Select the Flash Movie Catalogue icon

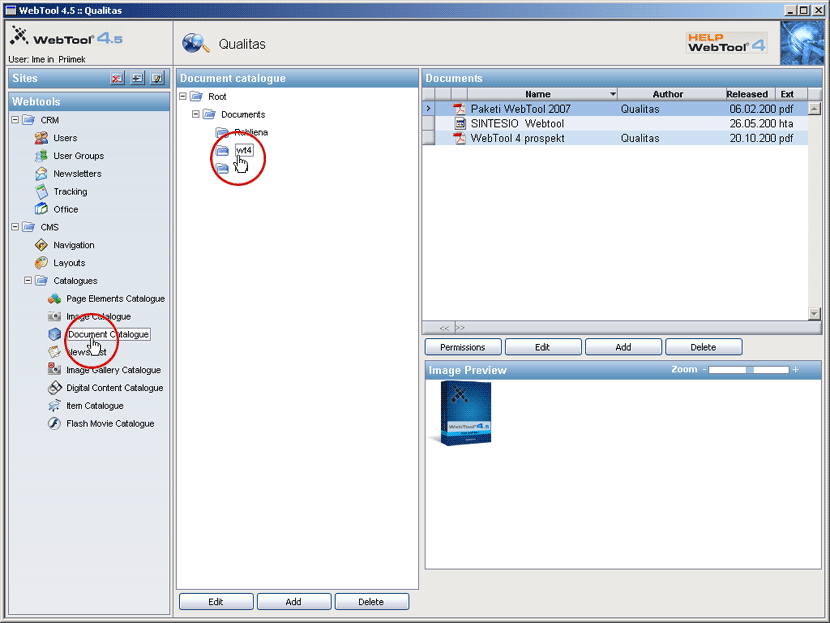coord(55,424)
